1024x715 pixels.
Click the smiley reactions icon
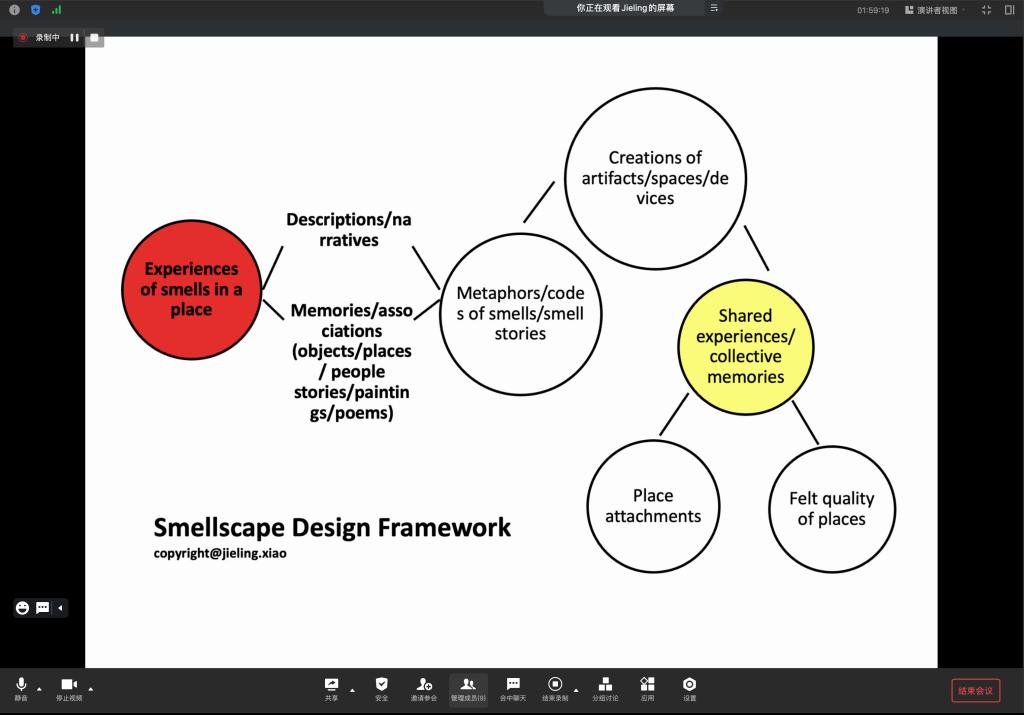point(22,607)
